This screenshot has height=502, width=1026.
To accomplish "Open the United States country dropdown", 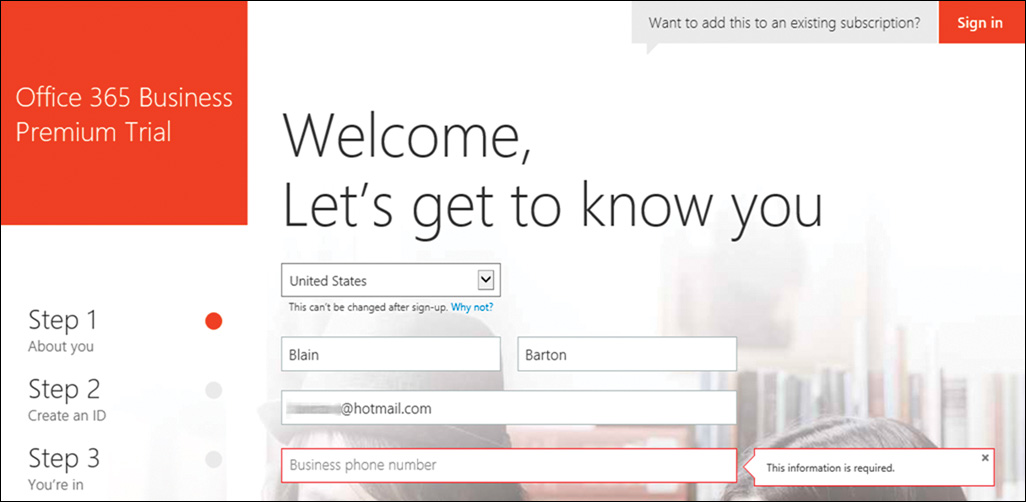I will point(391,281).
